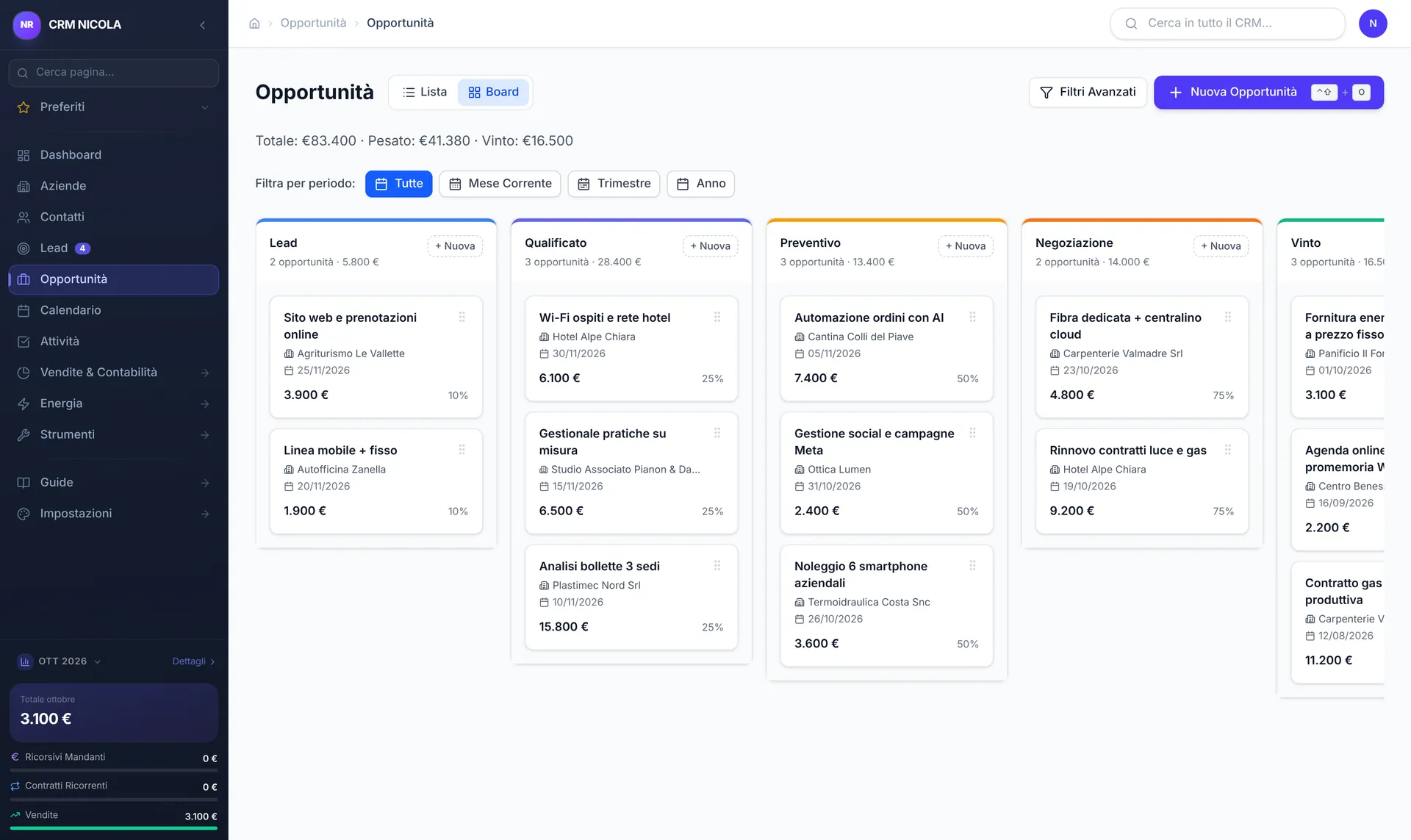Viewport: 1411px width, 840px height.
Task: Click drag handle on Analisi bollette 3 sedi card
Action: [x=717, y=565]
